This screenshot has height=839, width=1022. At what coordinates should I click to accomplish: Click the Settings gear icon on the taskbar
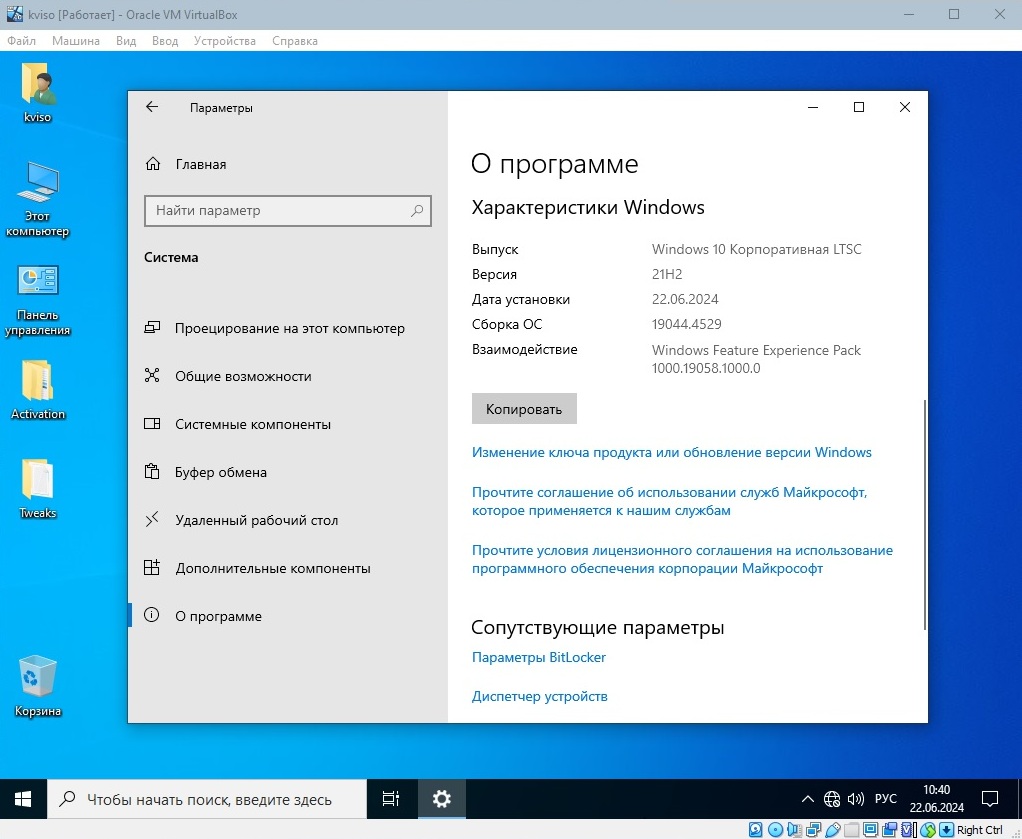pos(441,798)
